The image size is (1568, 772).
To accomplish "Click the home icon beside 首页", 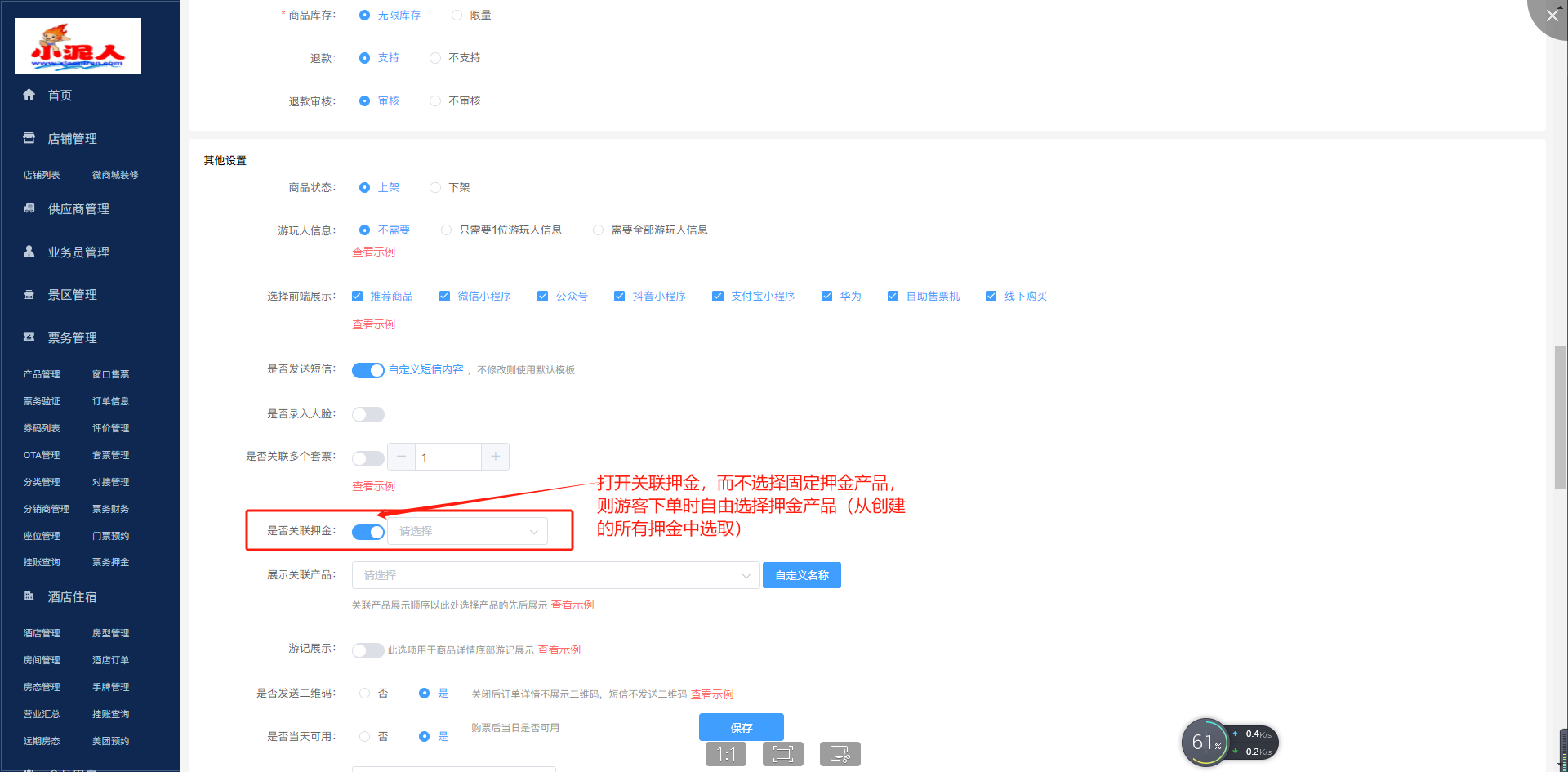I will click(29, 95).
